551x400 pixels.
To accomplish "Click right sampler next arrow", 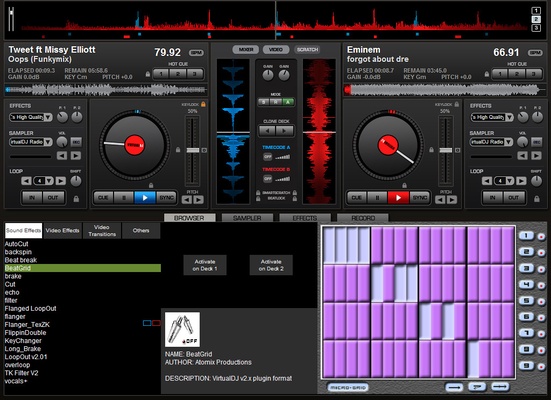I will (536, 156).
